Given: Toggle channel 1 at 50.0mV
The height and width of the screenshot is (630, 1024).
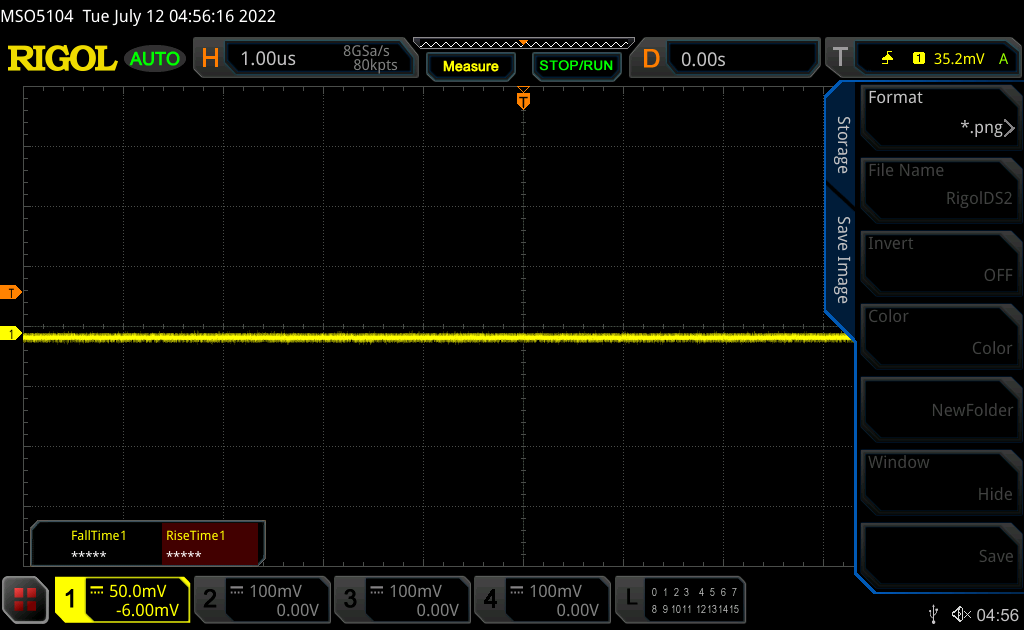Looking at the screenshot, I should click(122, 599).
